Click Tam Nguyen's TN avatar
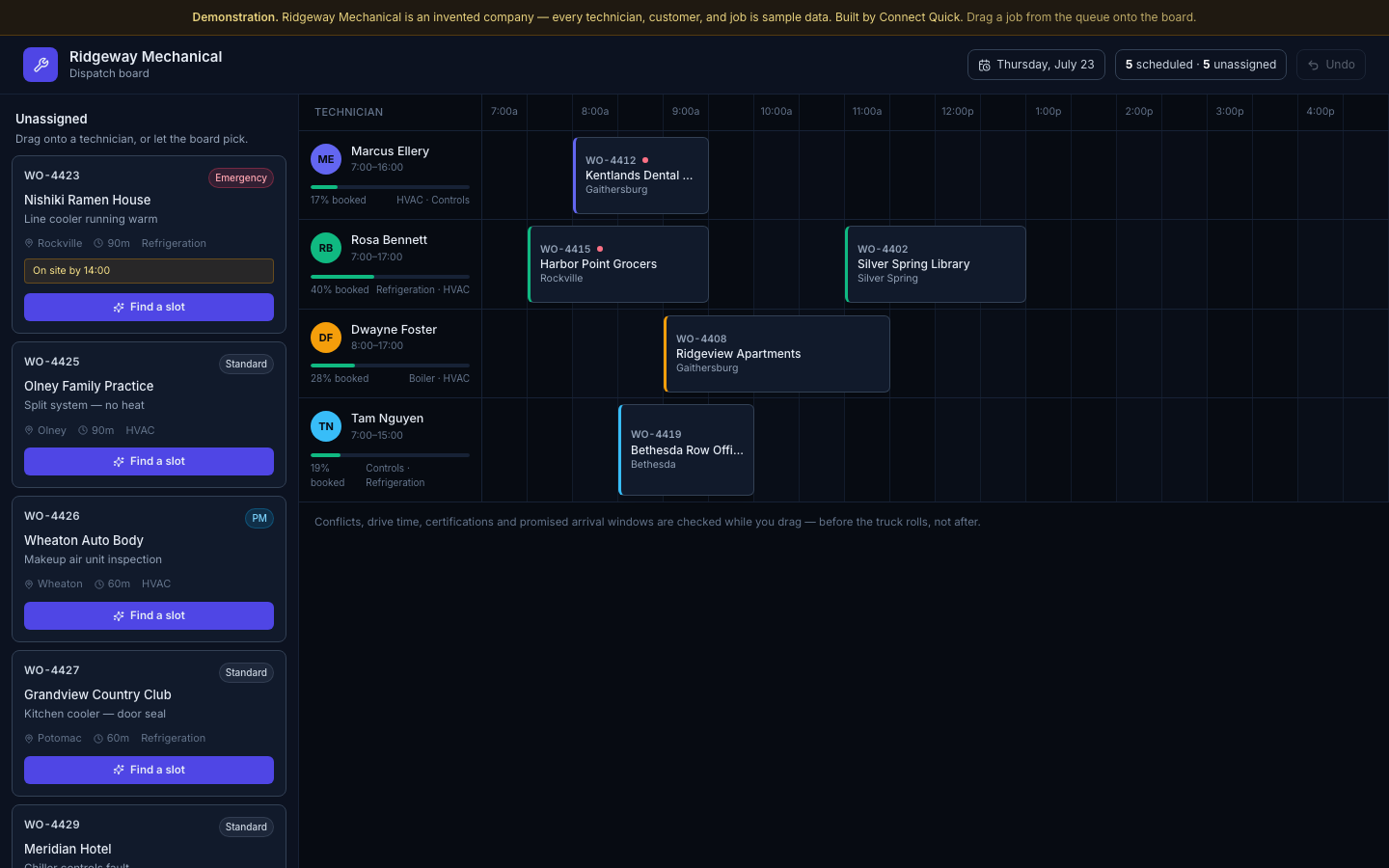The image size is (1389, 868). click(x=326, y=426)
